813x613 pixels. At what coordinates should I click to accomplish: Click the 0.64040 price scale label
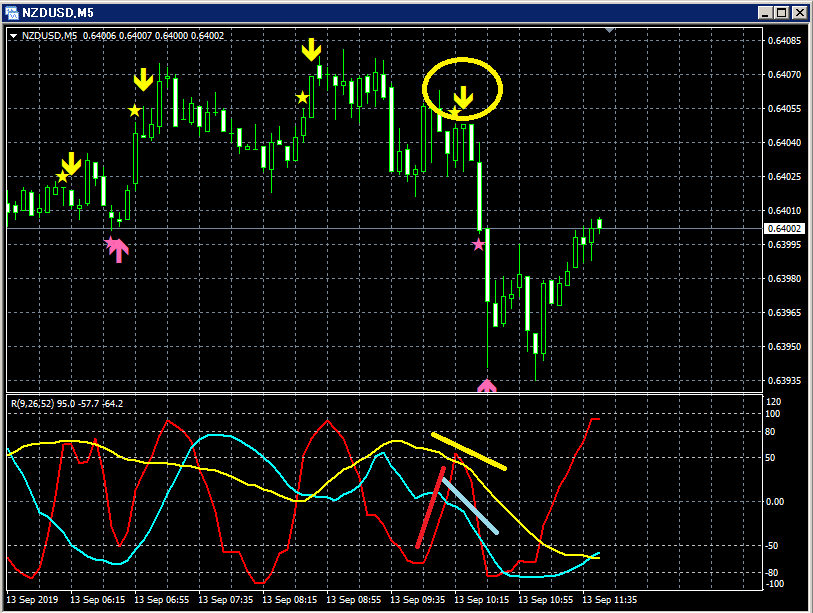(784, 143)
